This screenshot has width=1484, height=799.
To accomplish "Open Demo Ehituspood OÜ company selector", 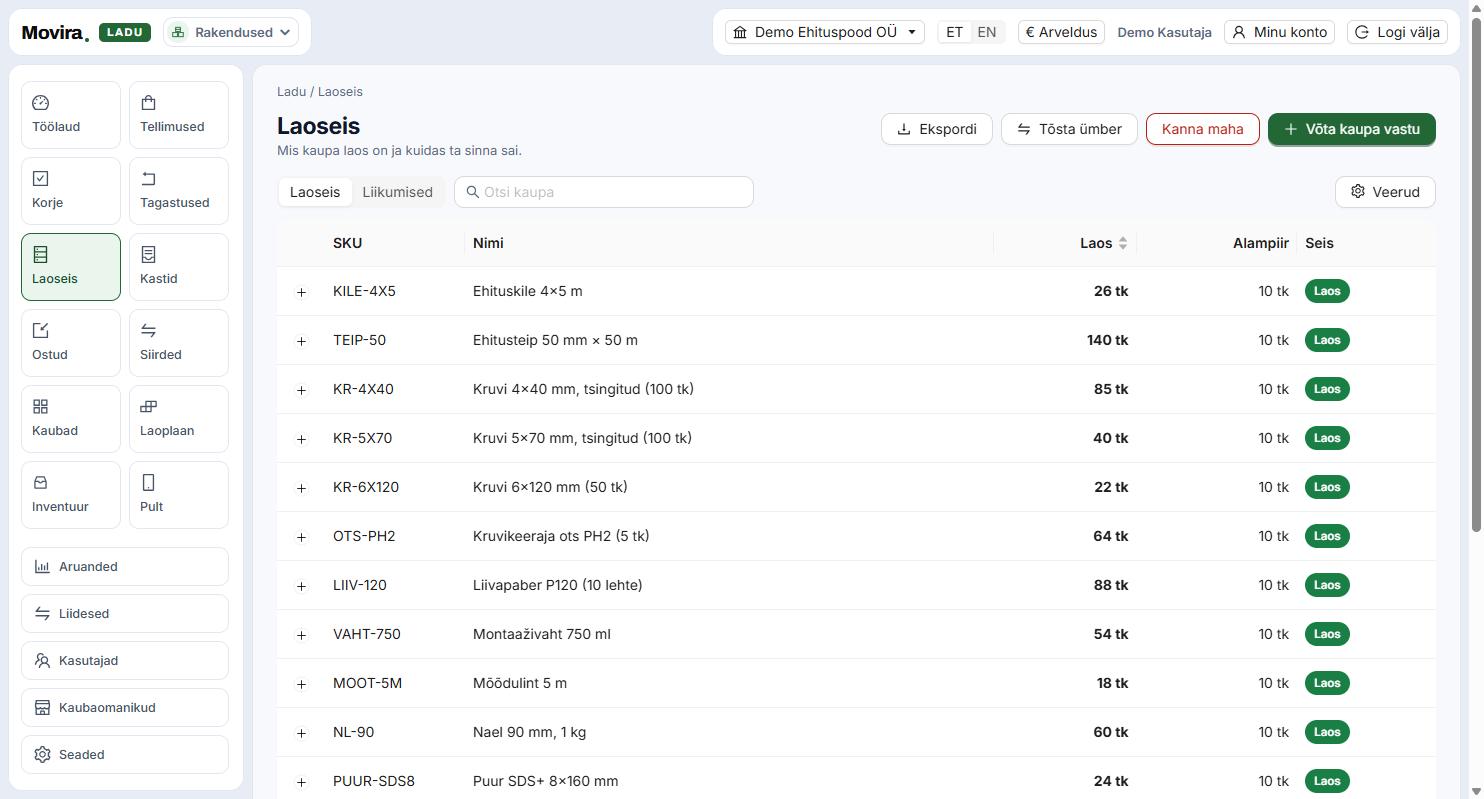I will pyautogui.click(x=825, y=32).
